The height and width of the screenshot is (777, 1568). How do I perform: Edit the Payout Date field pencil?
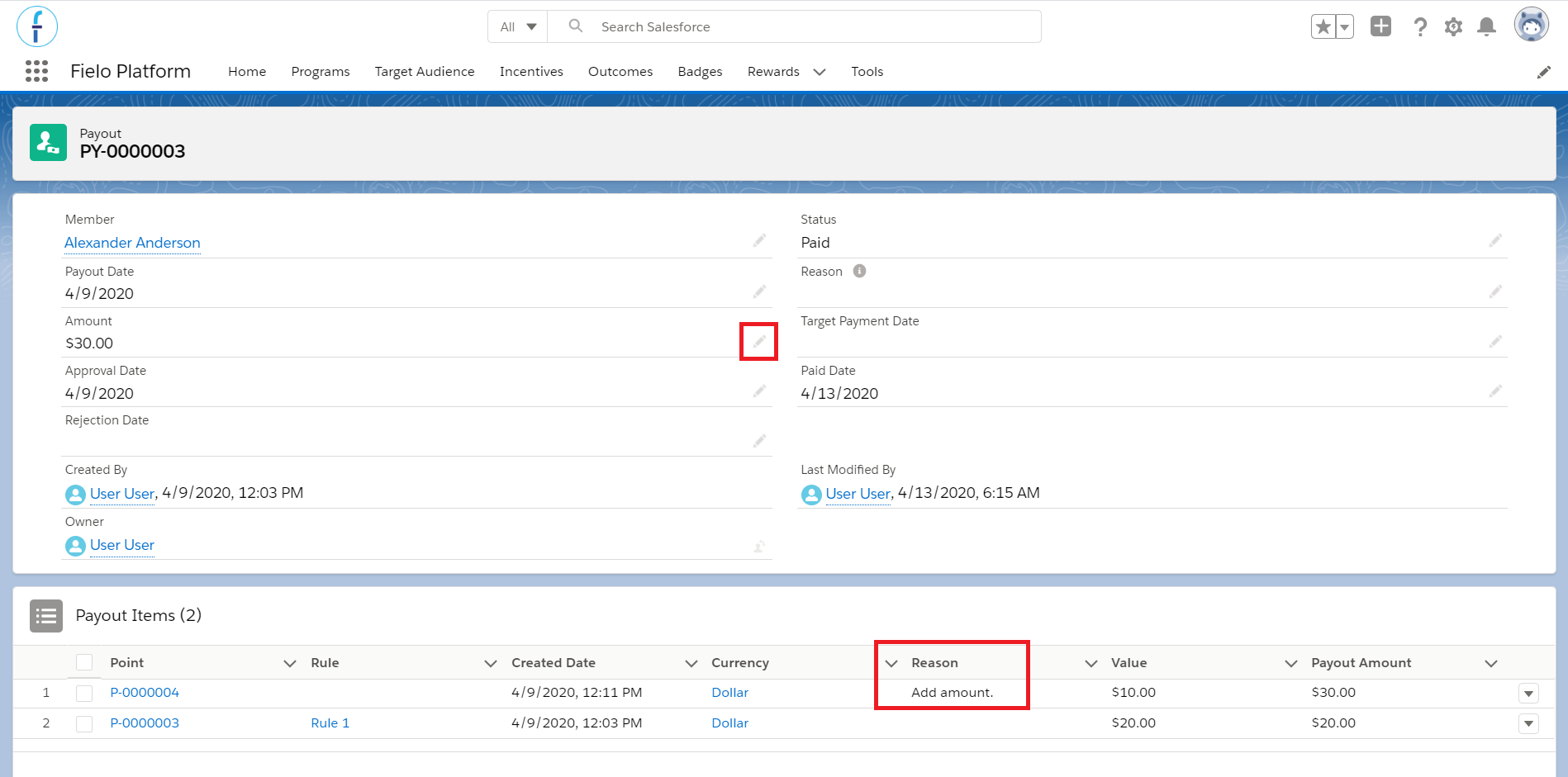[x=759, y=291]
